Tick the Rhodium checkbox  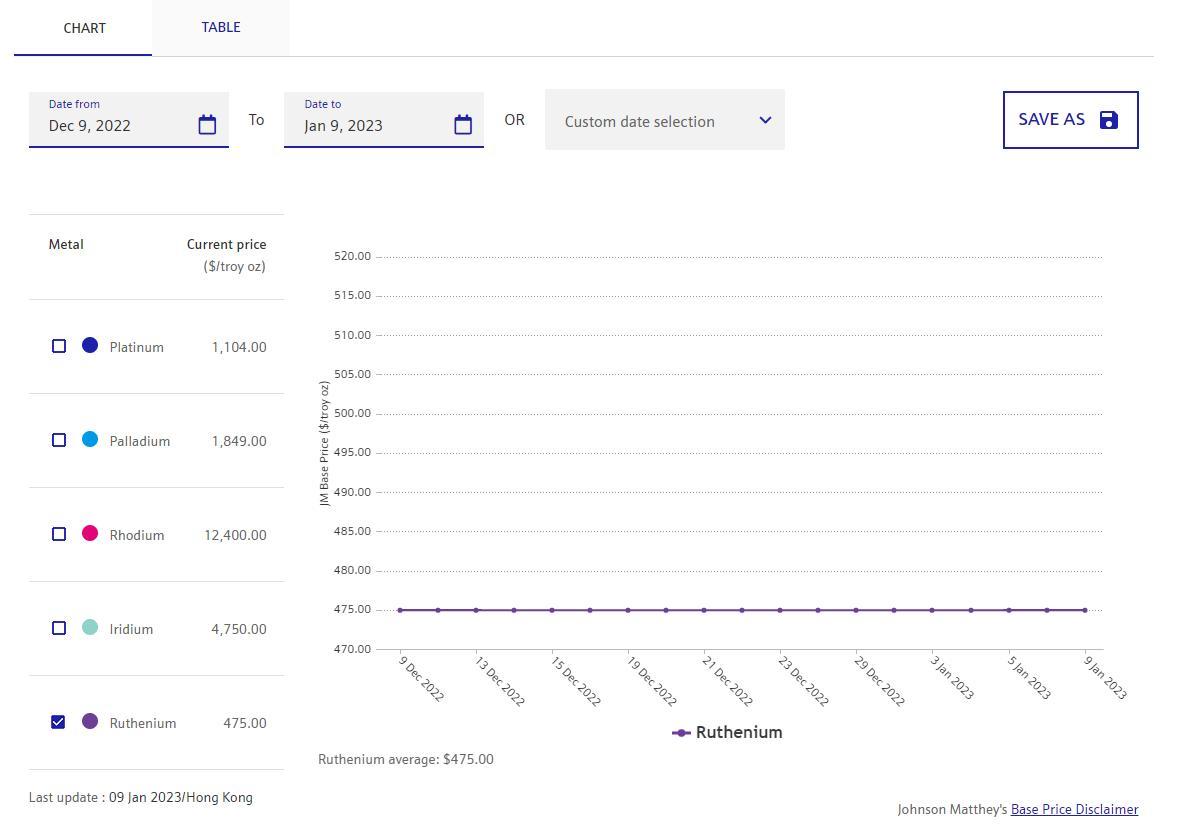[x=59, y=534]
